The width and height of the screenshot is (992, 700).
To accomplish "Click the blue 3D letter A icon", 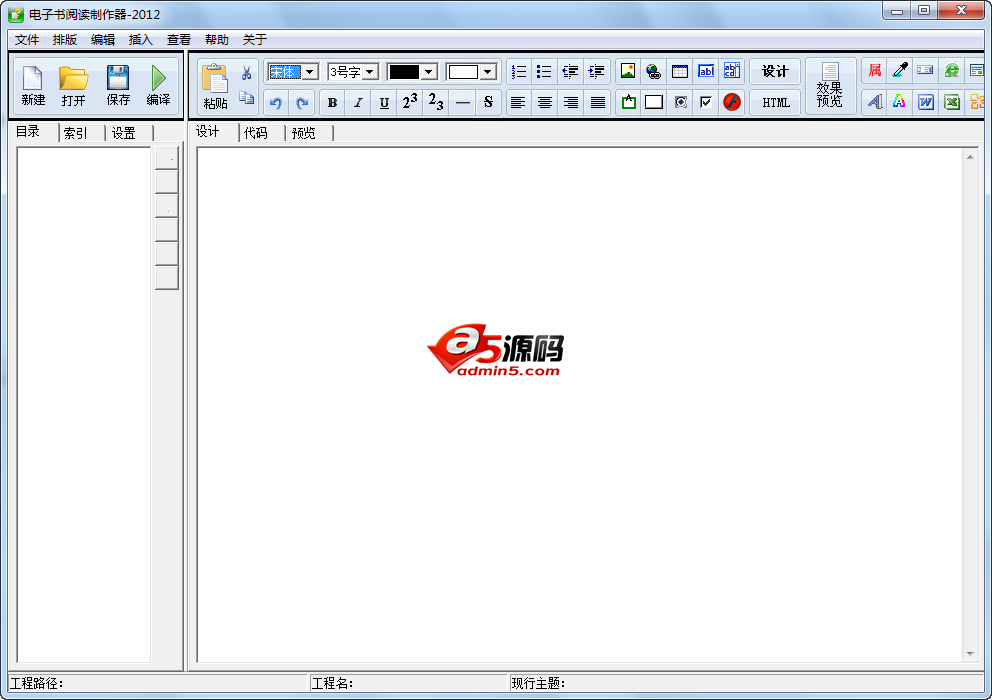I will pyautogui.click(x=874, y=101).
